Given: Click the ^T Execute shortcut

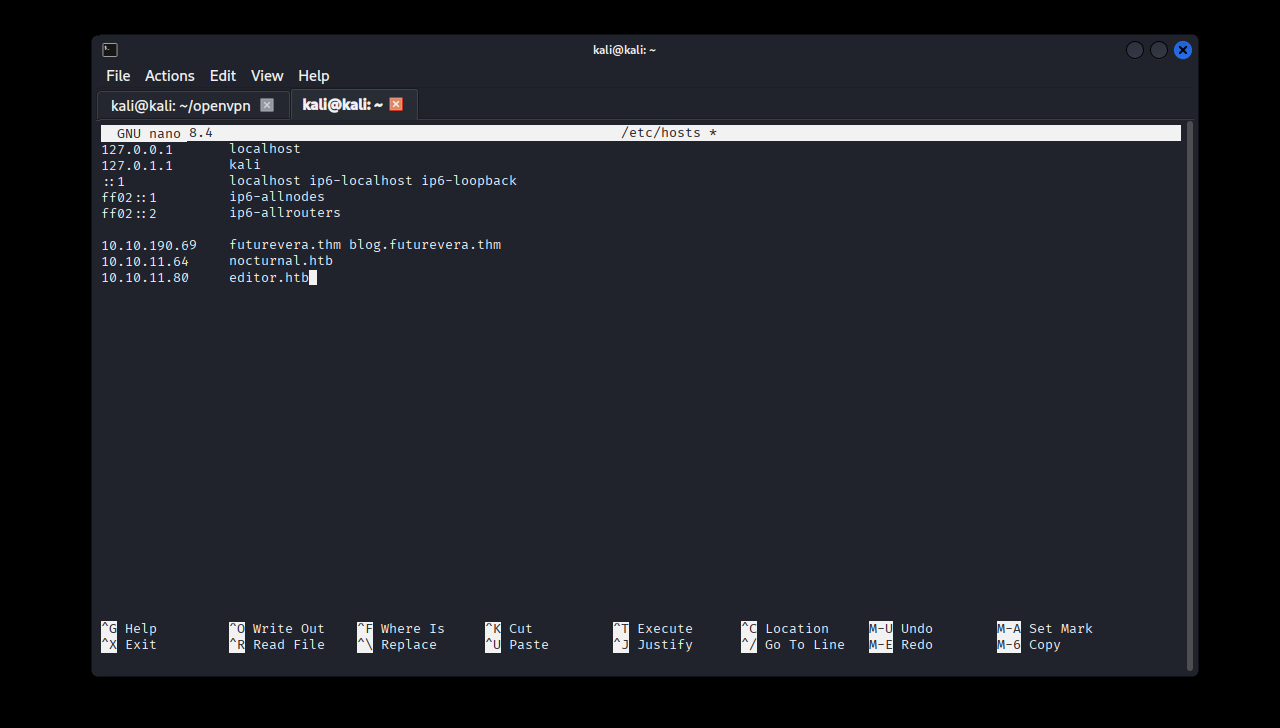Looking at the screenshot, I should 653,629.
